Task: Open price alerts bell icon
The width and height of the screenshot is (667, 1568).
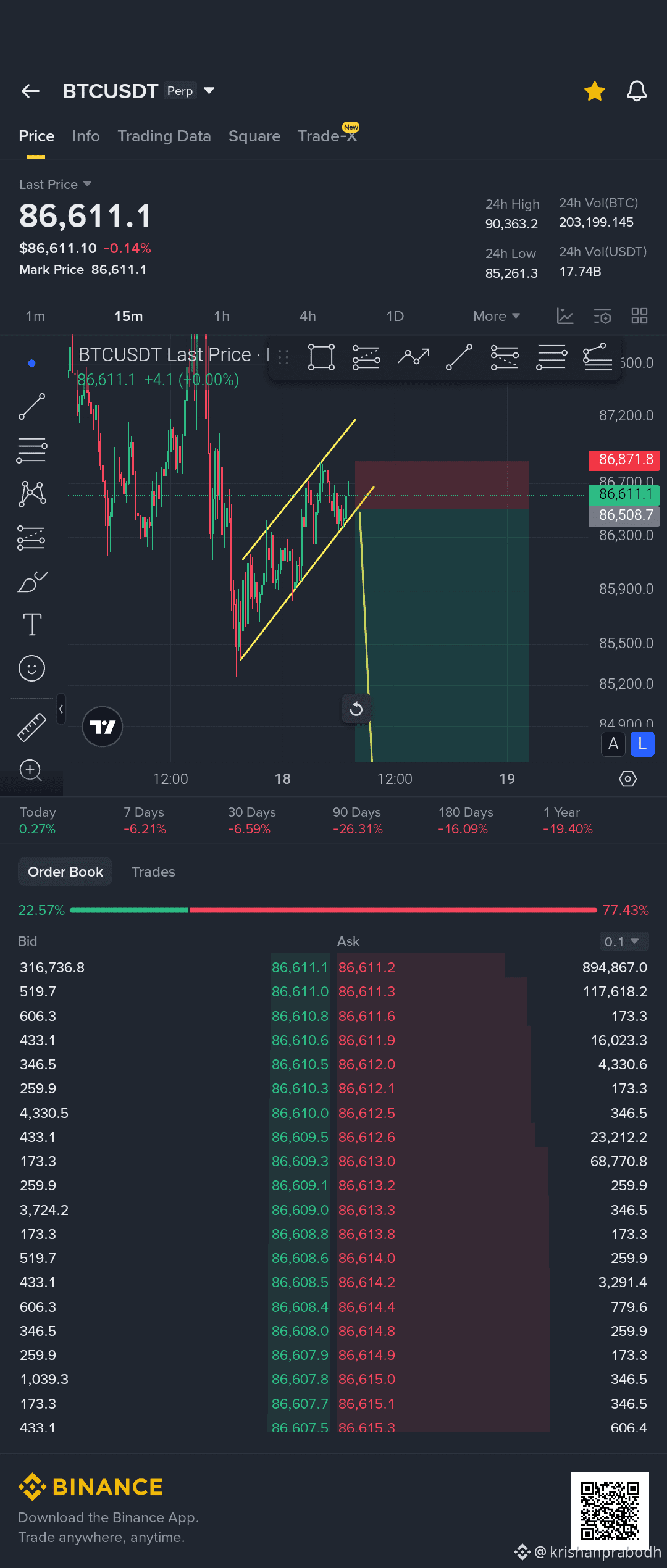Action: 637,91
